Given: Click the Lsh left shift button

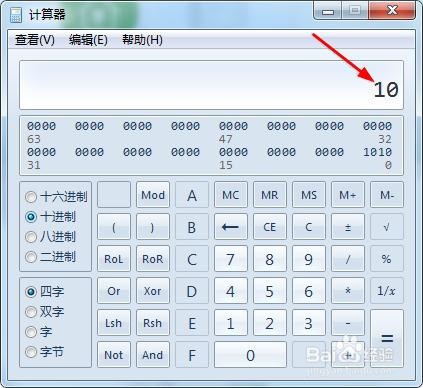Looking at the screenshot, I should (x=114, y=323).
